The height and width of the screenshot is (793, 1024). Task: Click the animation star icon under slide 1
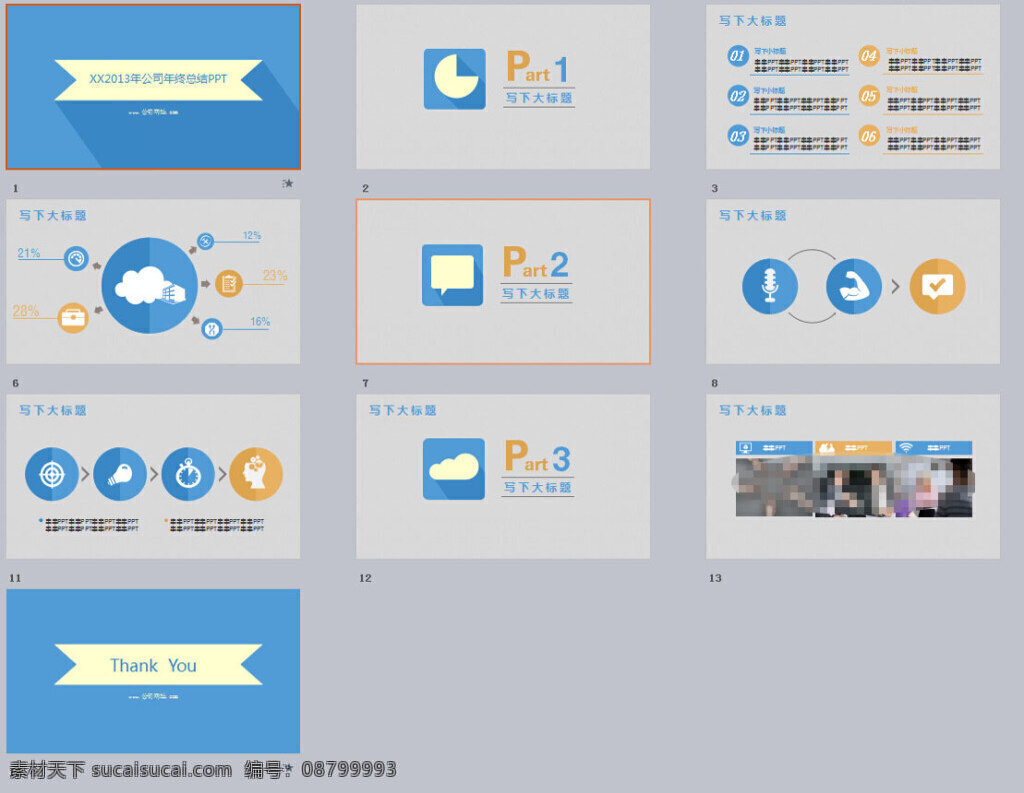(x=287, y=184)
